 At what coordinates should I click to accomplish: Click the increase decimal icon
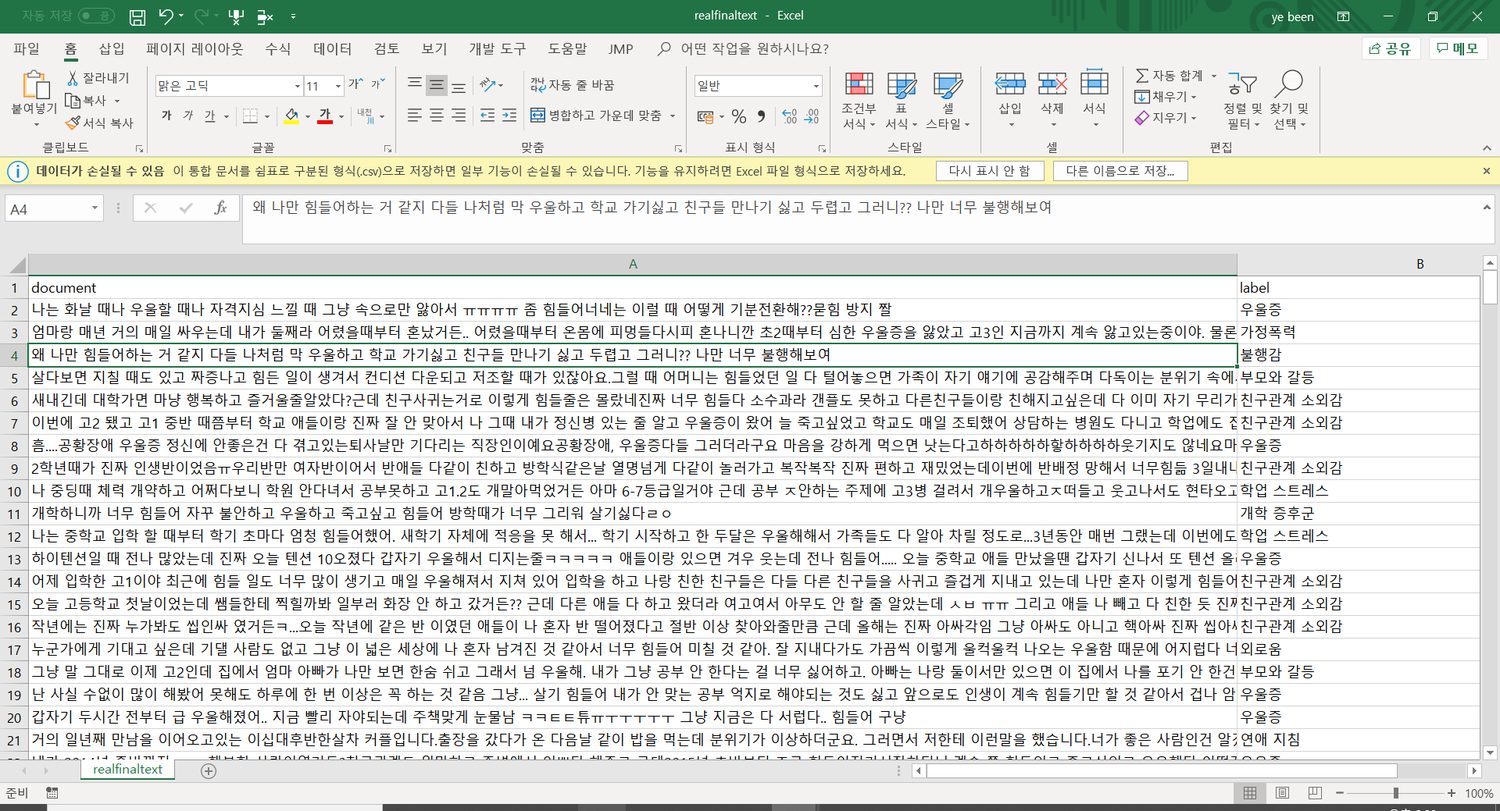(x=790, y=116)
